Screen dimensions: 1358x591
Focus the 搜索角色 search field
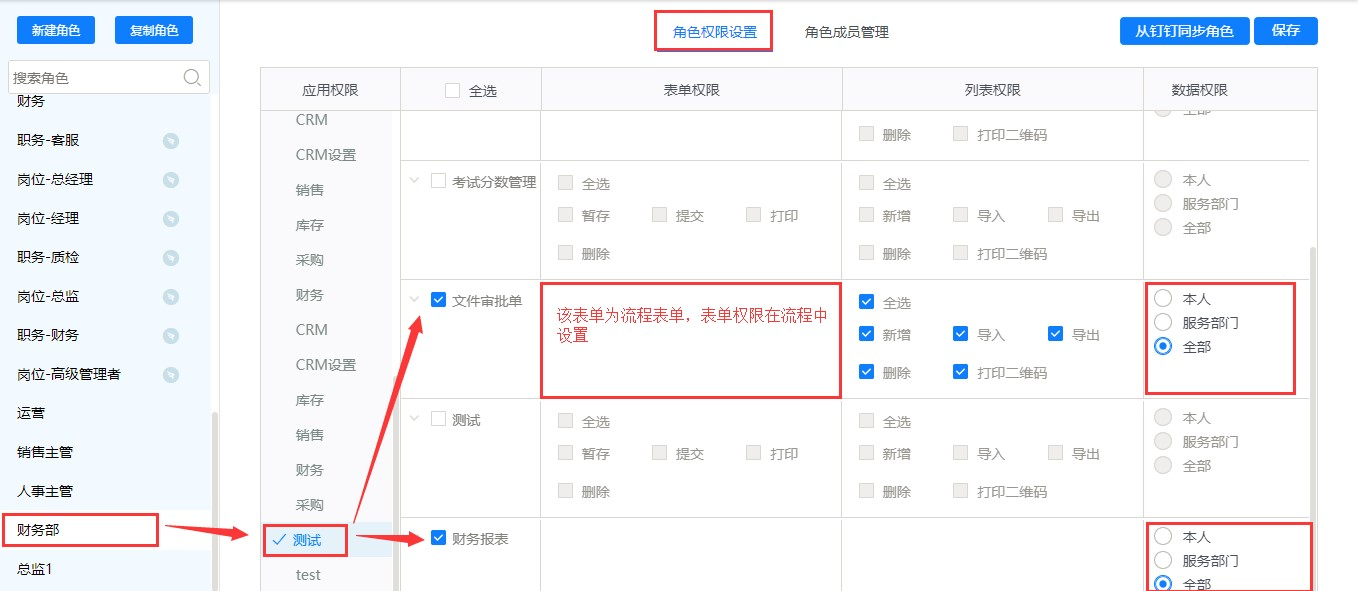tap(109, 78)
